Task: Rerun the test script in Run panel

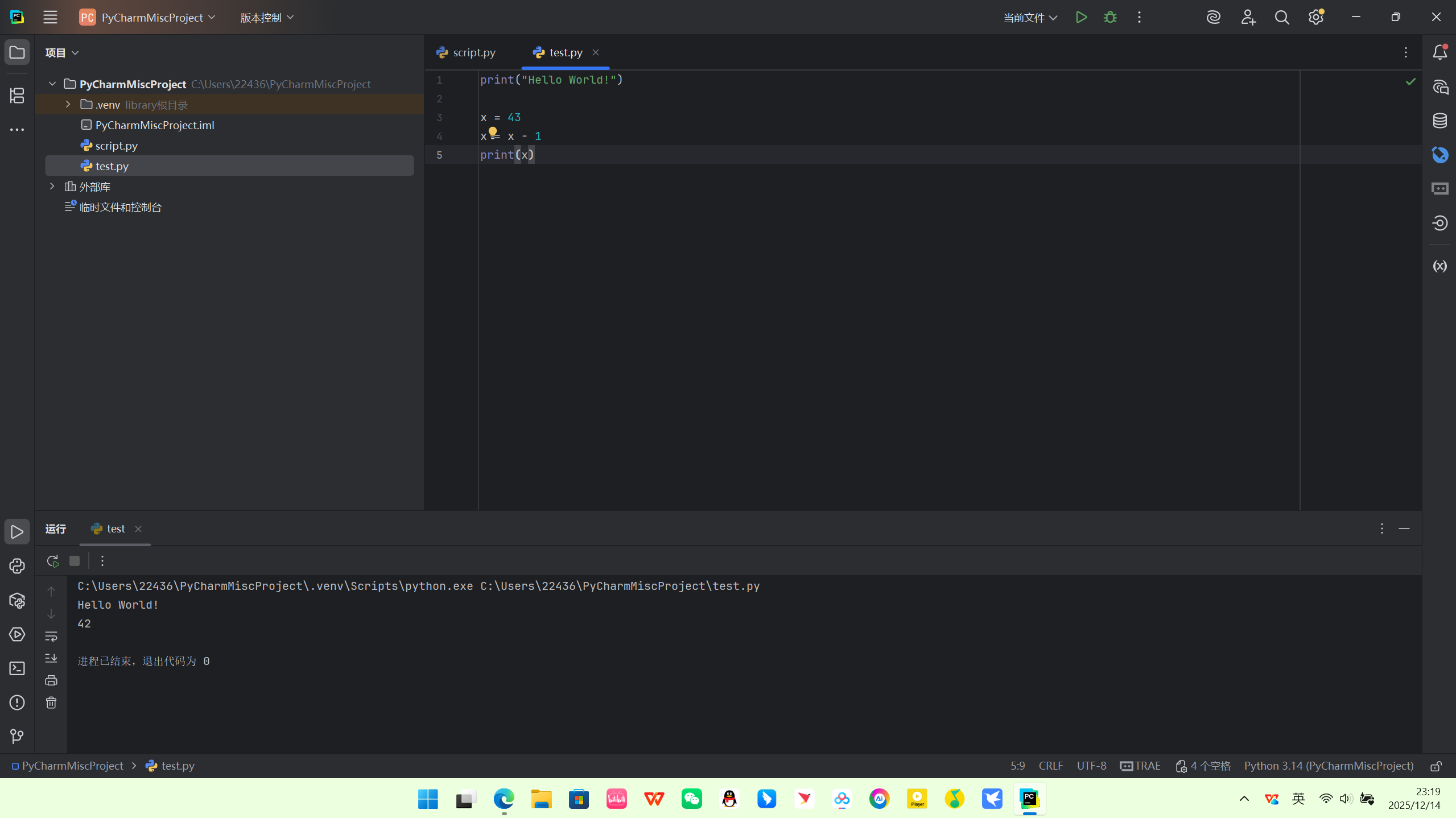Action: pos(53,561)
